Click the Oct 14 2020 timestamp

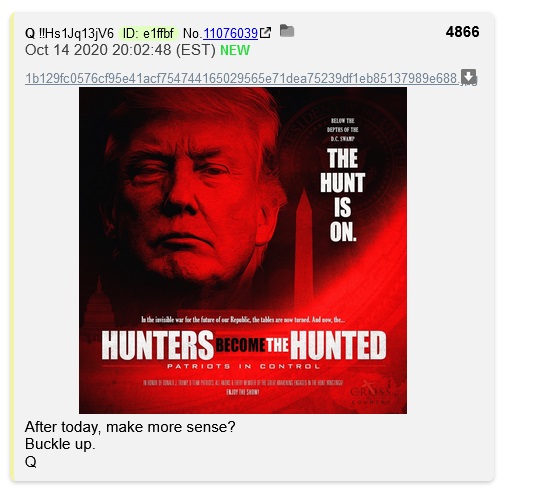(120, 50)
